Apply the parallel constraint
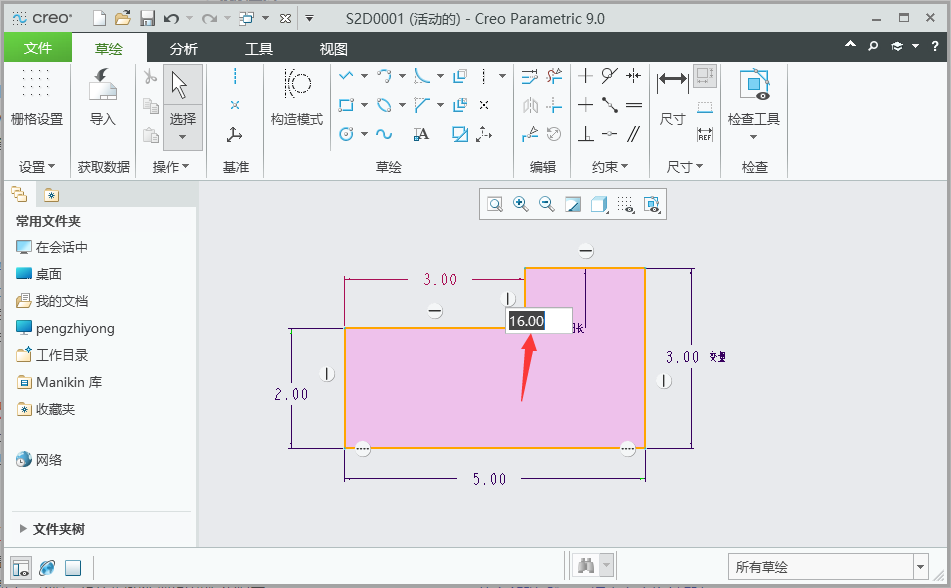The width and height of the screenshot is (951, 588). pyautogui.click(x=634, y=134)
